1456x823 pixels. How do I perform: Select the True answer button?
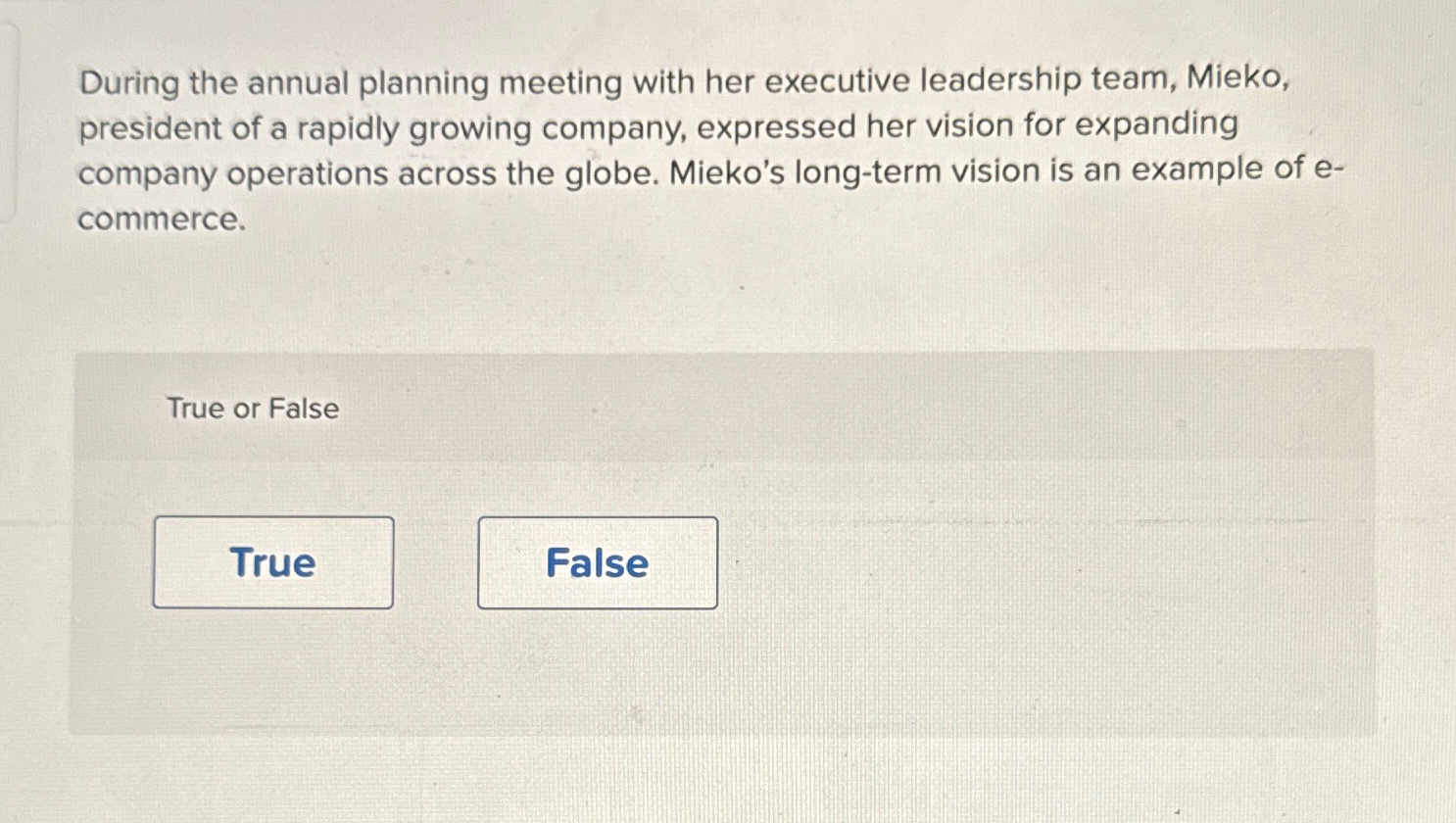tap(273, 562)
